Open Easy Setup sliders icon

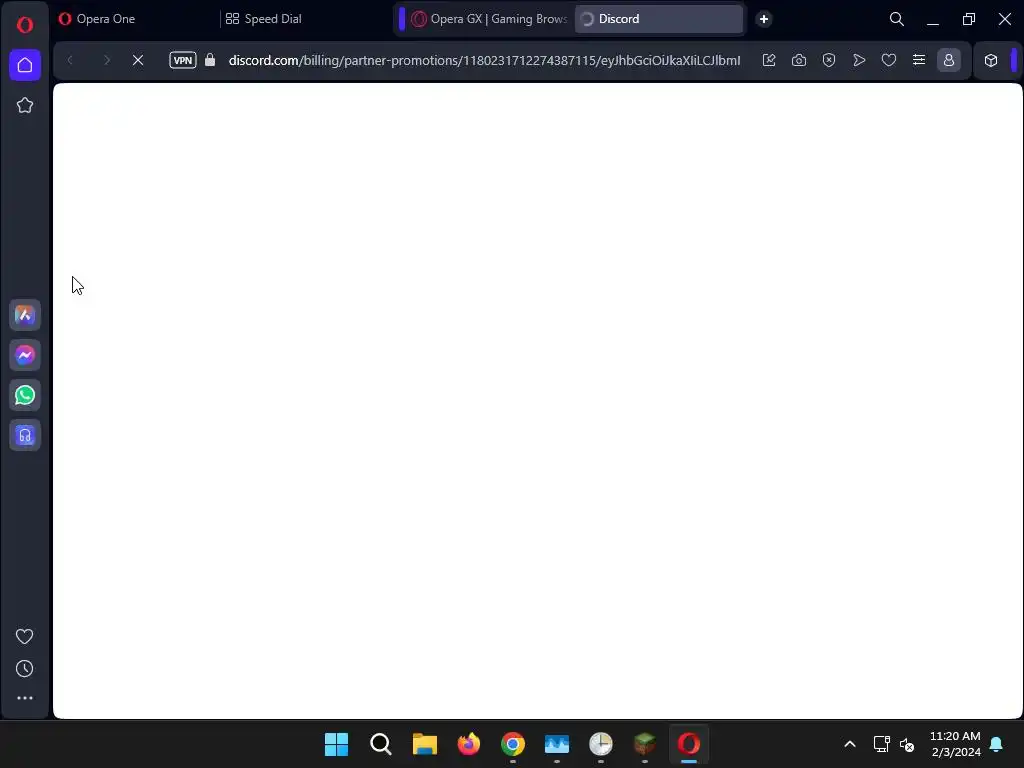pyautogui.click(x=919, y=60)
